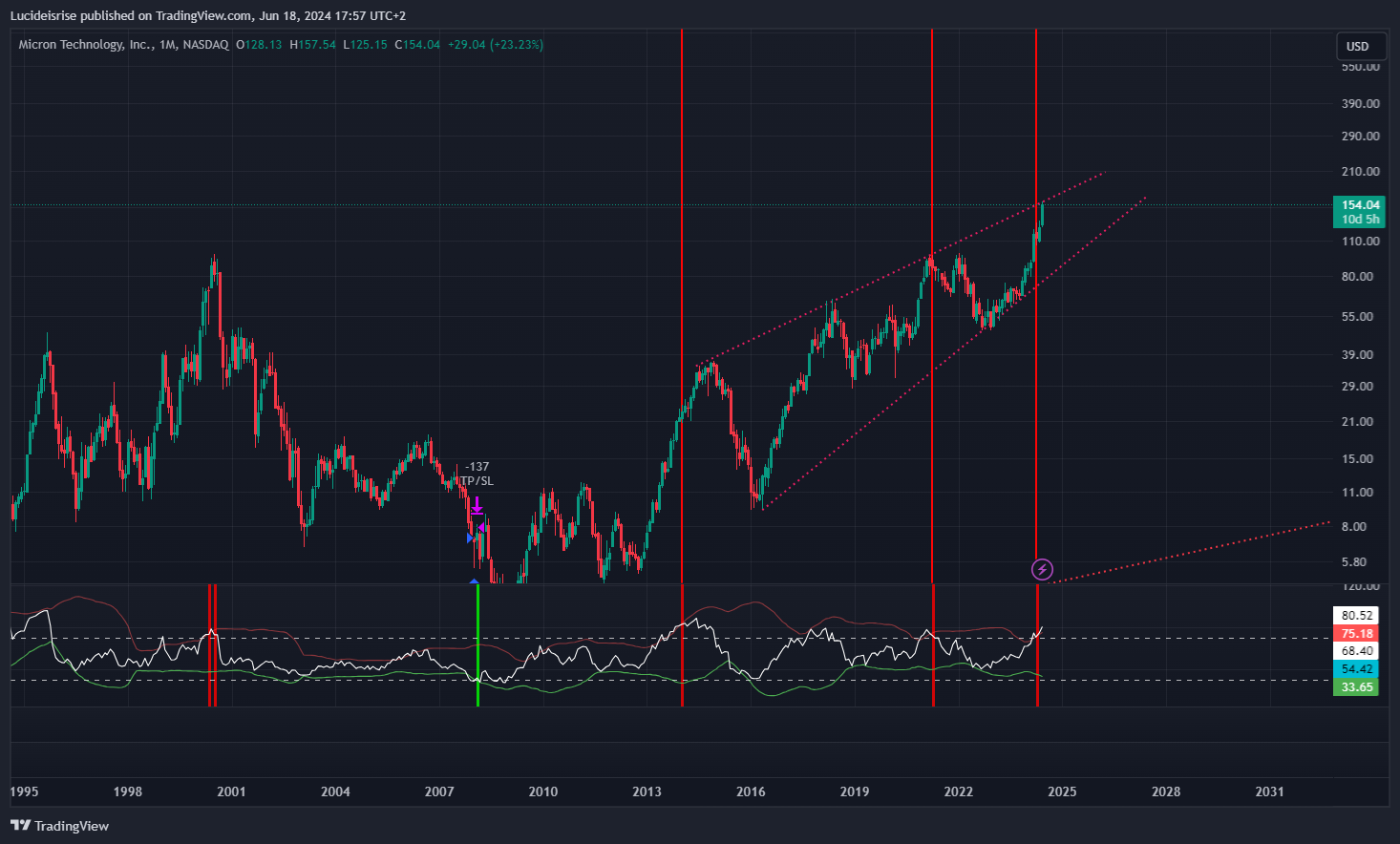The image size is (1400, 844).
Task: Click the current price label 154.04
Action: point(1360,204)
